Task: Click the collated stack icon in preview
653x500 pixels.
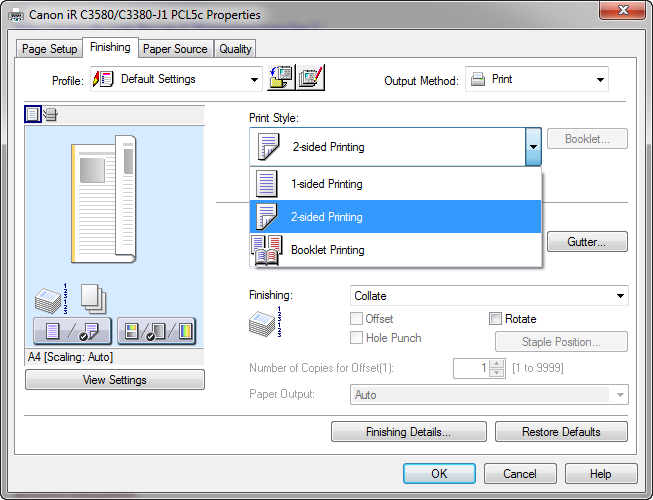Action: (x=51, y=299)
